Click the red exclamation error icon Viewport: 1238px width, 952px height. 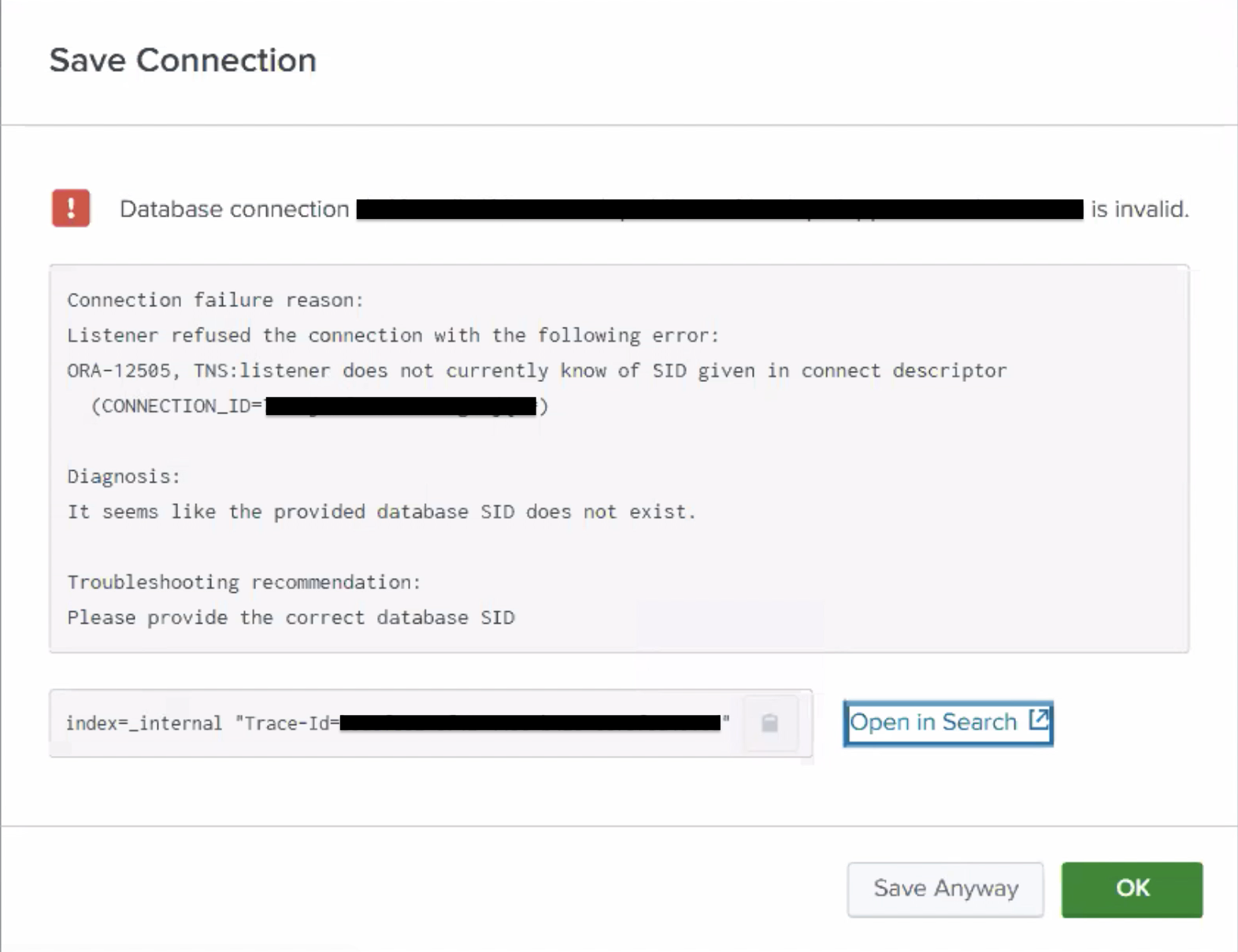71,209
